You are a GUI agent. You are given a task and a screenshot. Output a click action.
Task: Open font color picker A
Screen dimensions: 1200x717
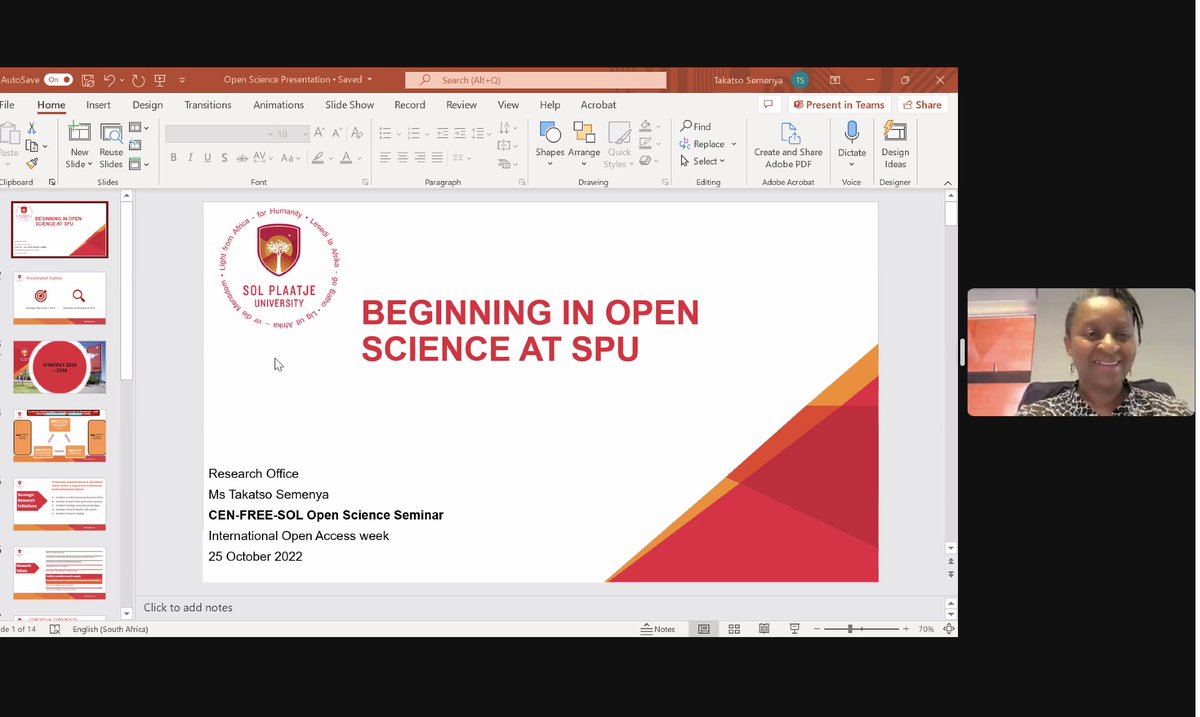click(346, 158)
